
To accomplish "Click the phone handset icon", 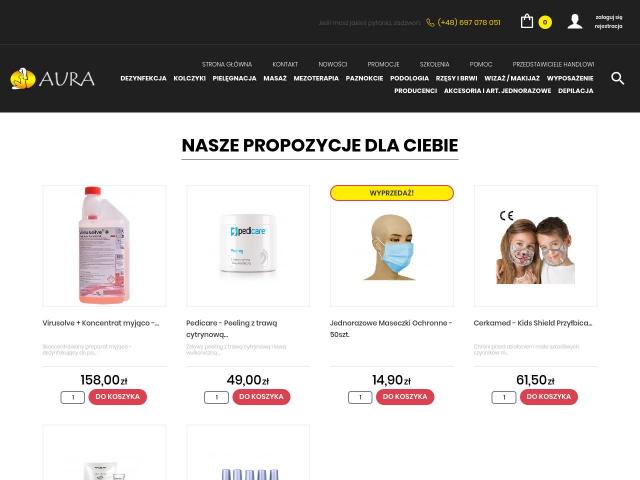I will tap(430, 23).
